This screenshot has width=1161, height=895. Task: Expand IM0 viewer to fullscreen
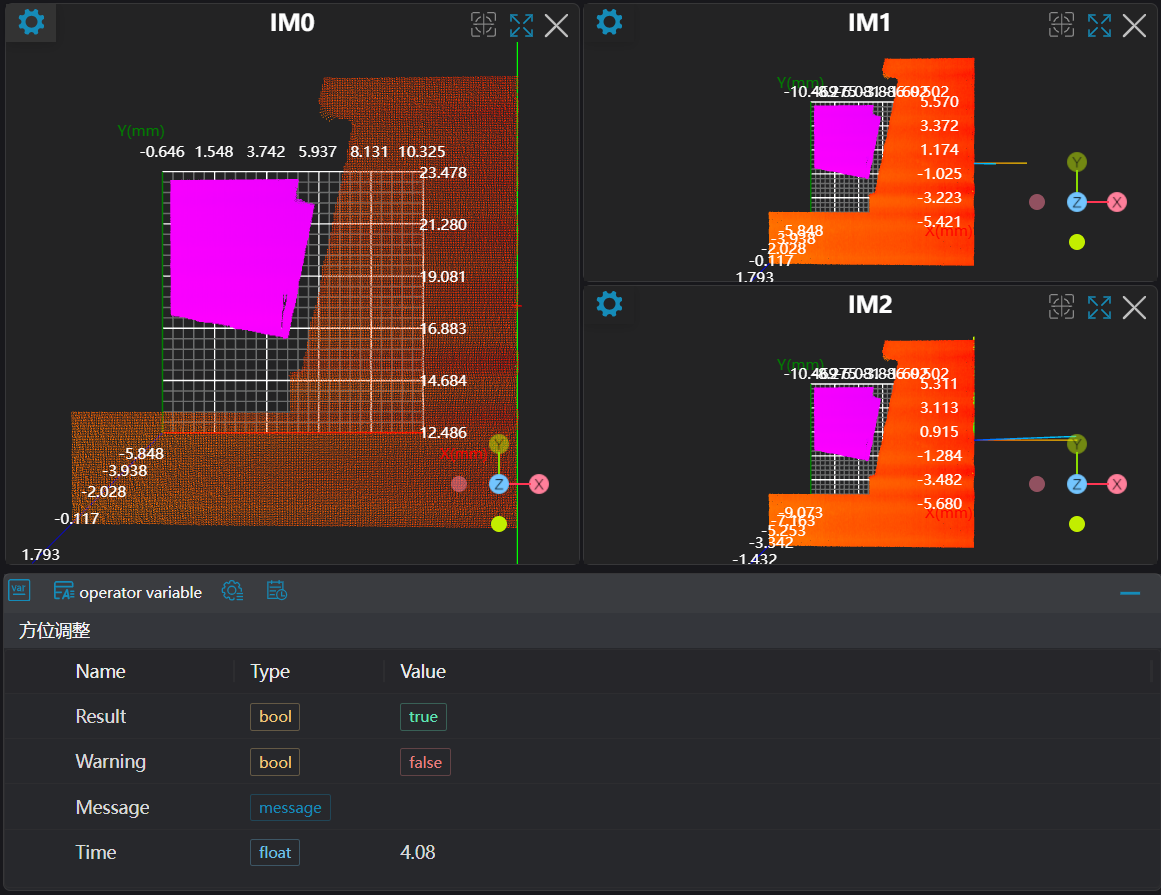[521, 25]
